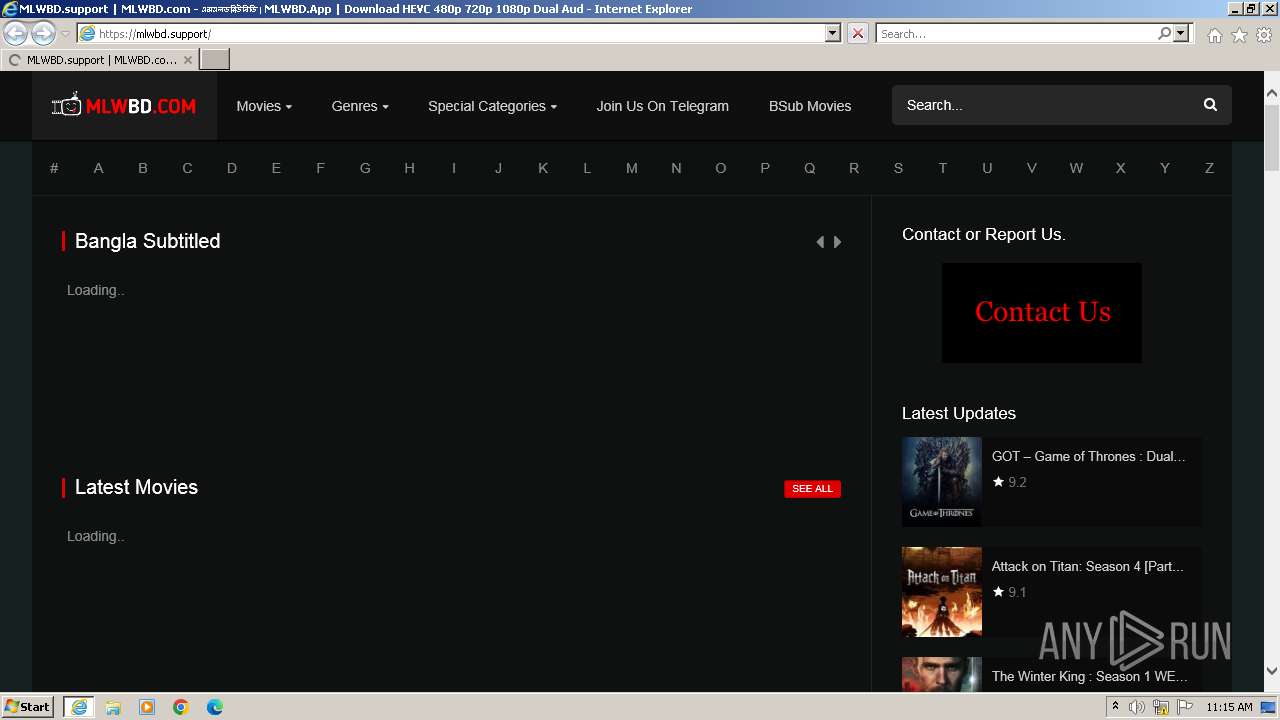Click the SEE ALL button
The image size is (1280, 720).
tap(812, 489)
